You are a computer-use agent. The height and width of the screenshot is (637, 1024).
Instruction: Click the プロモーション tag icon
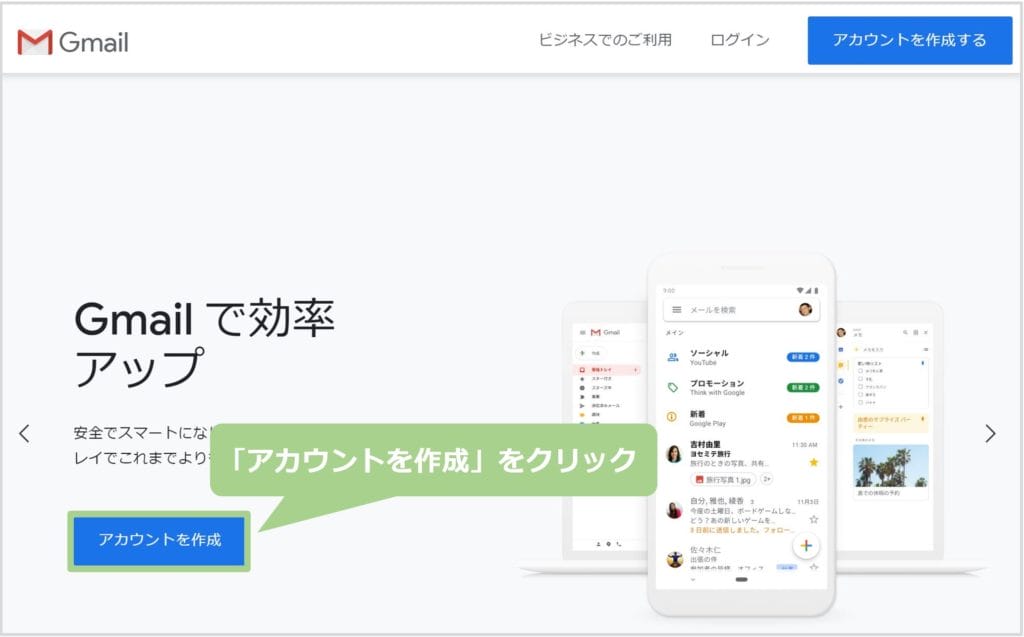point(673,387)
